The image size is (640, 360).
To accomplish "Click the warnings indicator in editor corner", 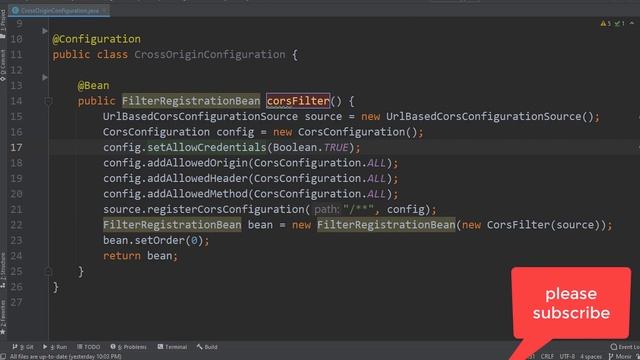I will [x=605, y=24].
